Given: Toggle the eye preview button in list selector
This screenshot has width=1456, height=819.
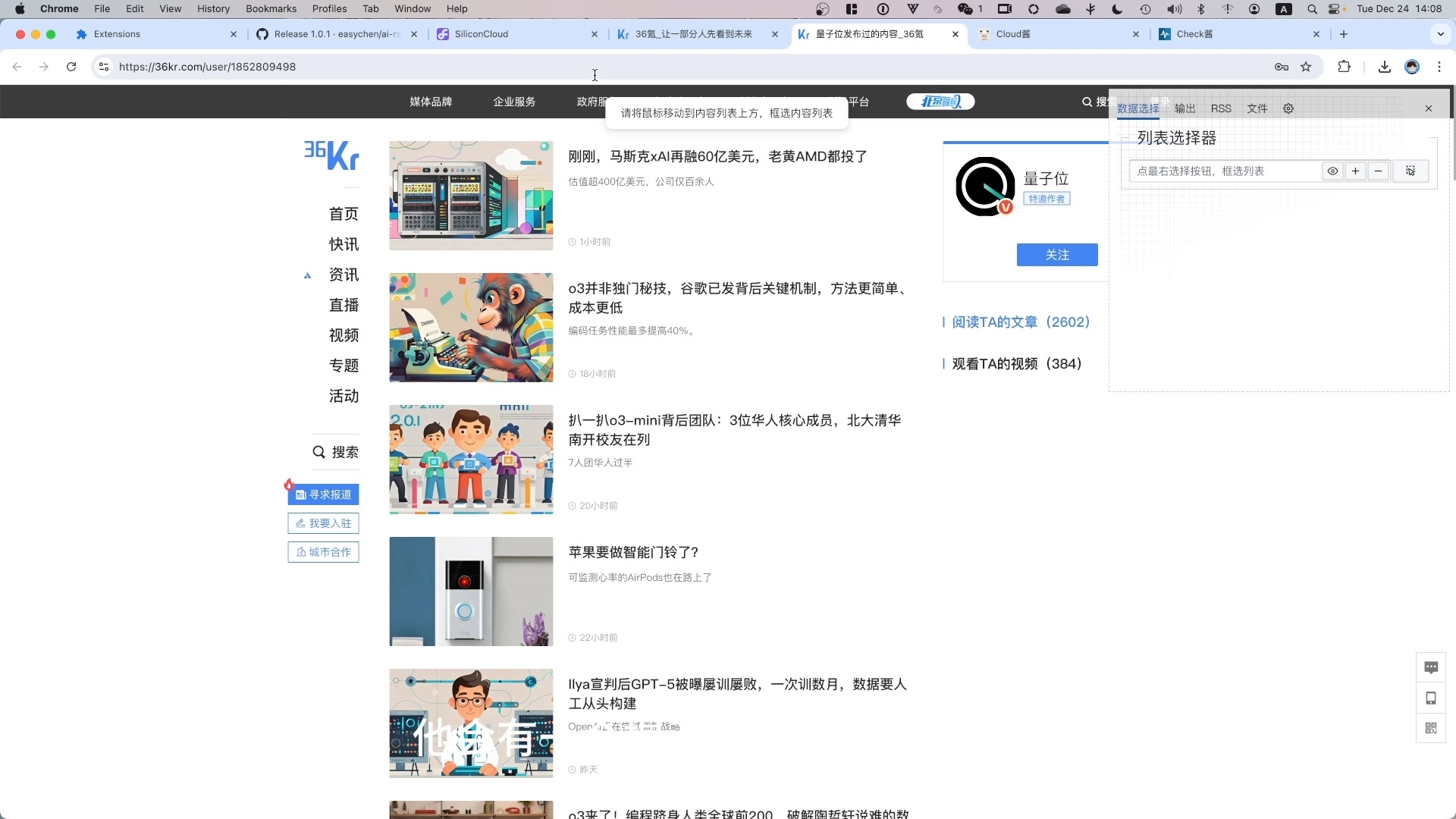Looking at the screenshot, I should 1332,171.
